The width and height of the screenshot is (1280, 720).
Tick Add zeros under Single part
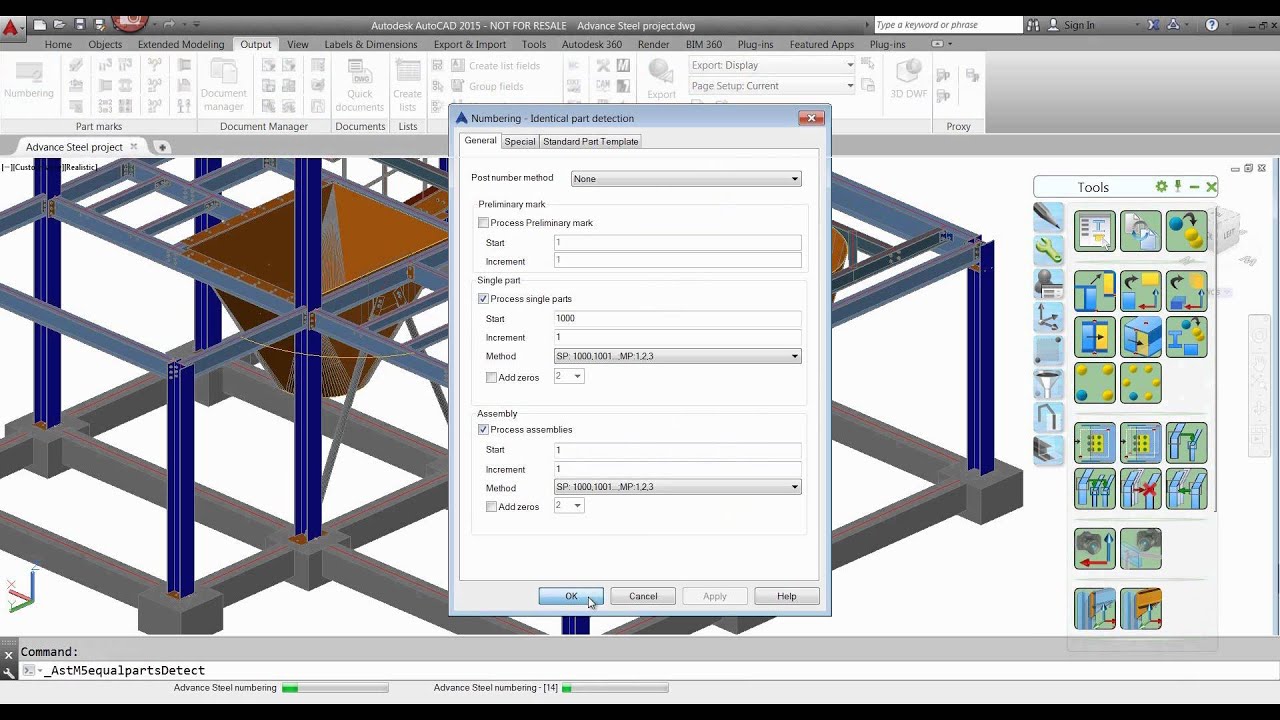pyautogui.click(x=491, y=378)
